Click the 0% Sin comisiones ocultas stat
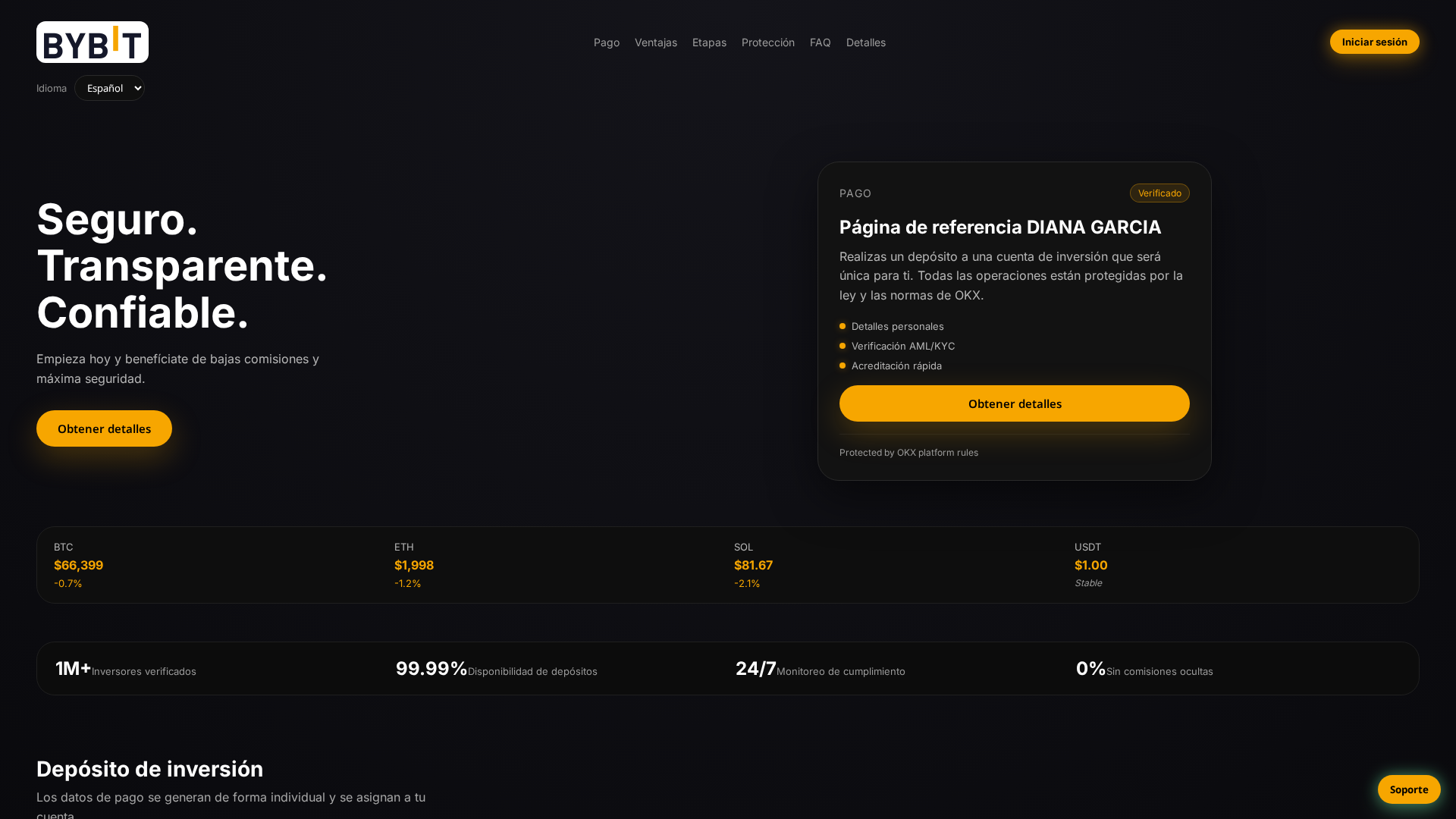Screen dimensions: 1456x819 pos(1144,669)
